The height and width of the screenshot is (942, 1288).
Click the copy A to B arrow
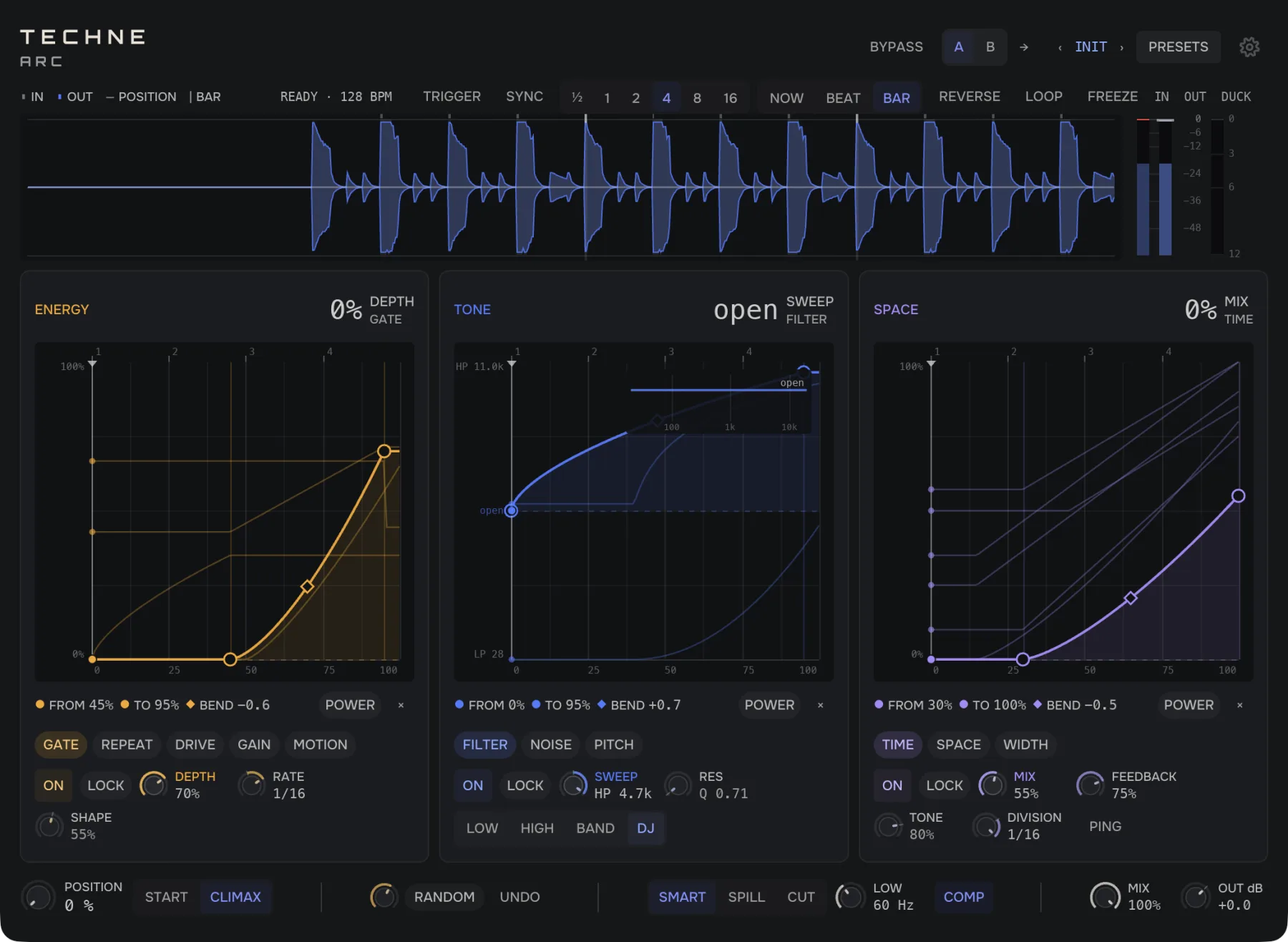coord(1024,47)
